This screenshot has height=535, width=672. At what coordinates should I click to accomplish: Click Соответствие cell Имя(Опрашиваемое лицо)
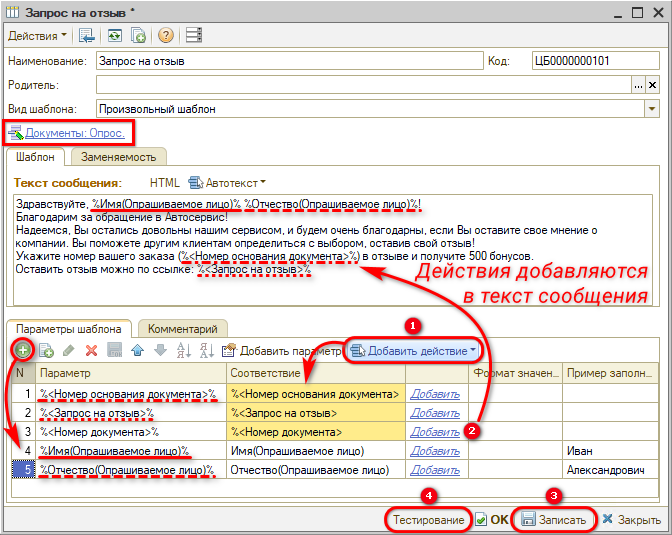(x=316, y=451)
